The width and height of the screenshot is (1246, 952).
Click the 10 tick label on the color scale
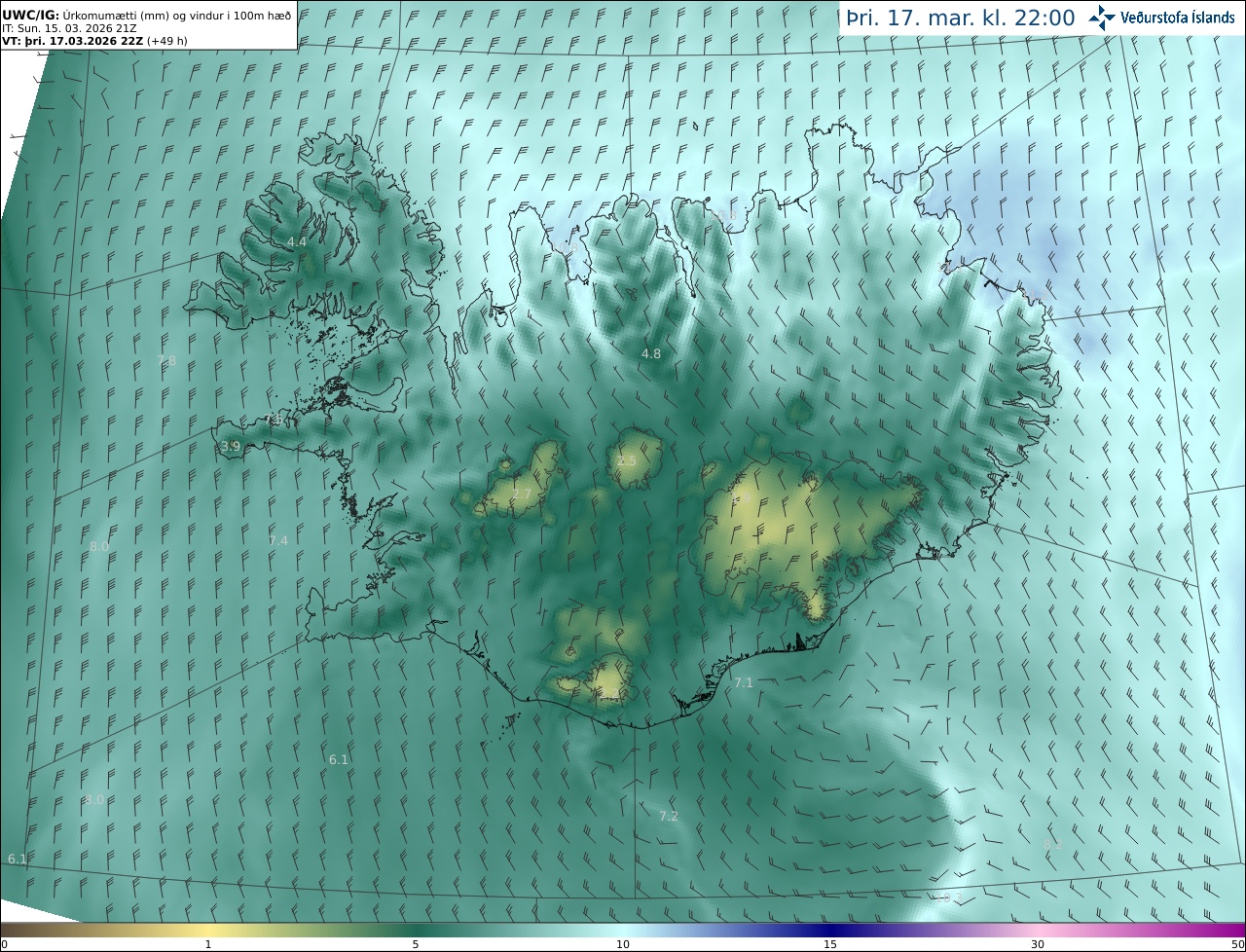pos(623,944)
